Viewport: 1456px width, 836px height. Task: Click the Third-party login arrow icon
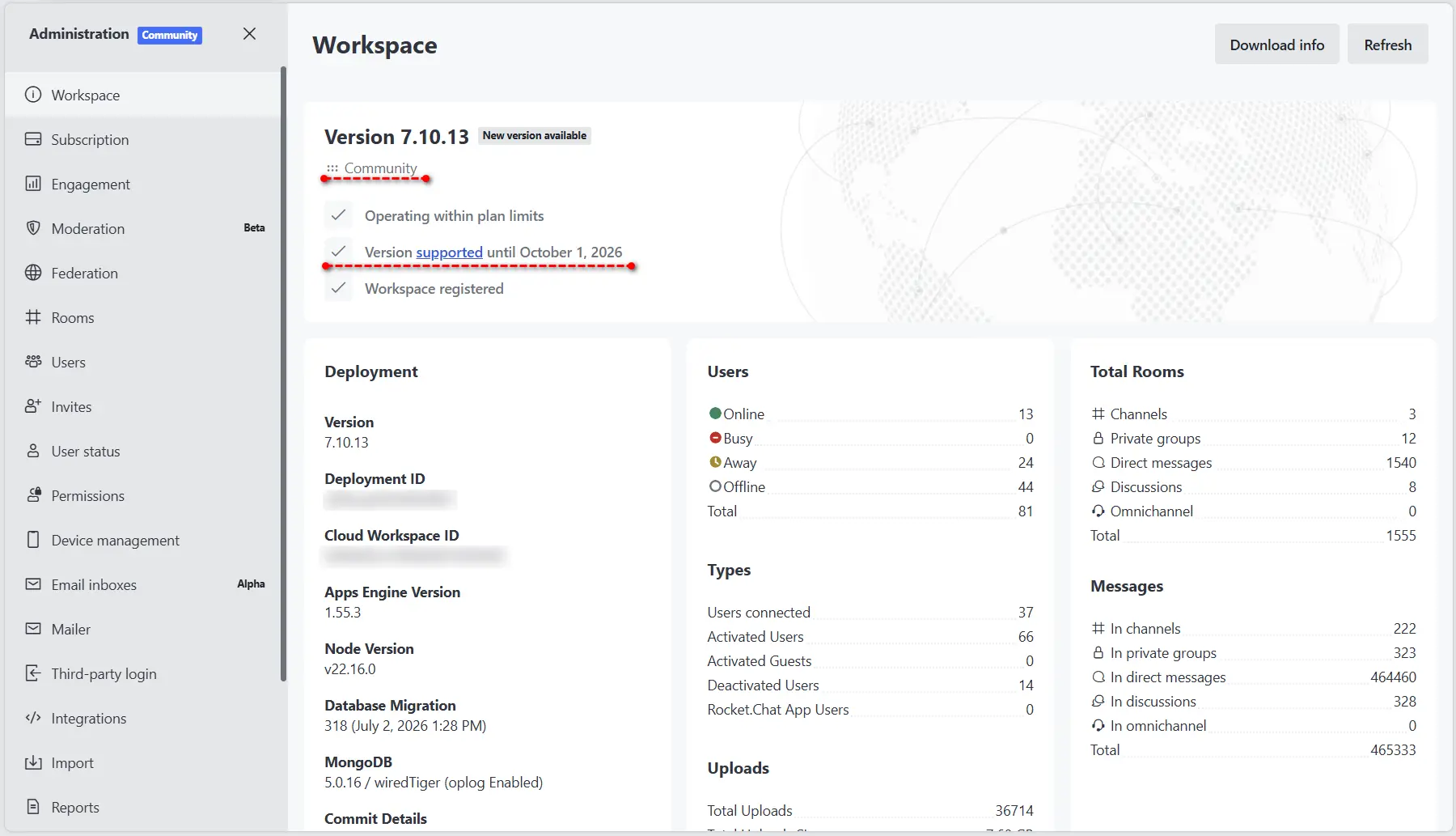pyautogui.click(x=33, y=673)
